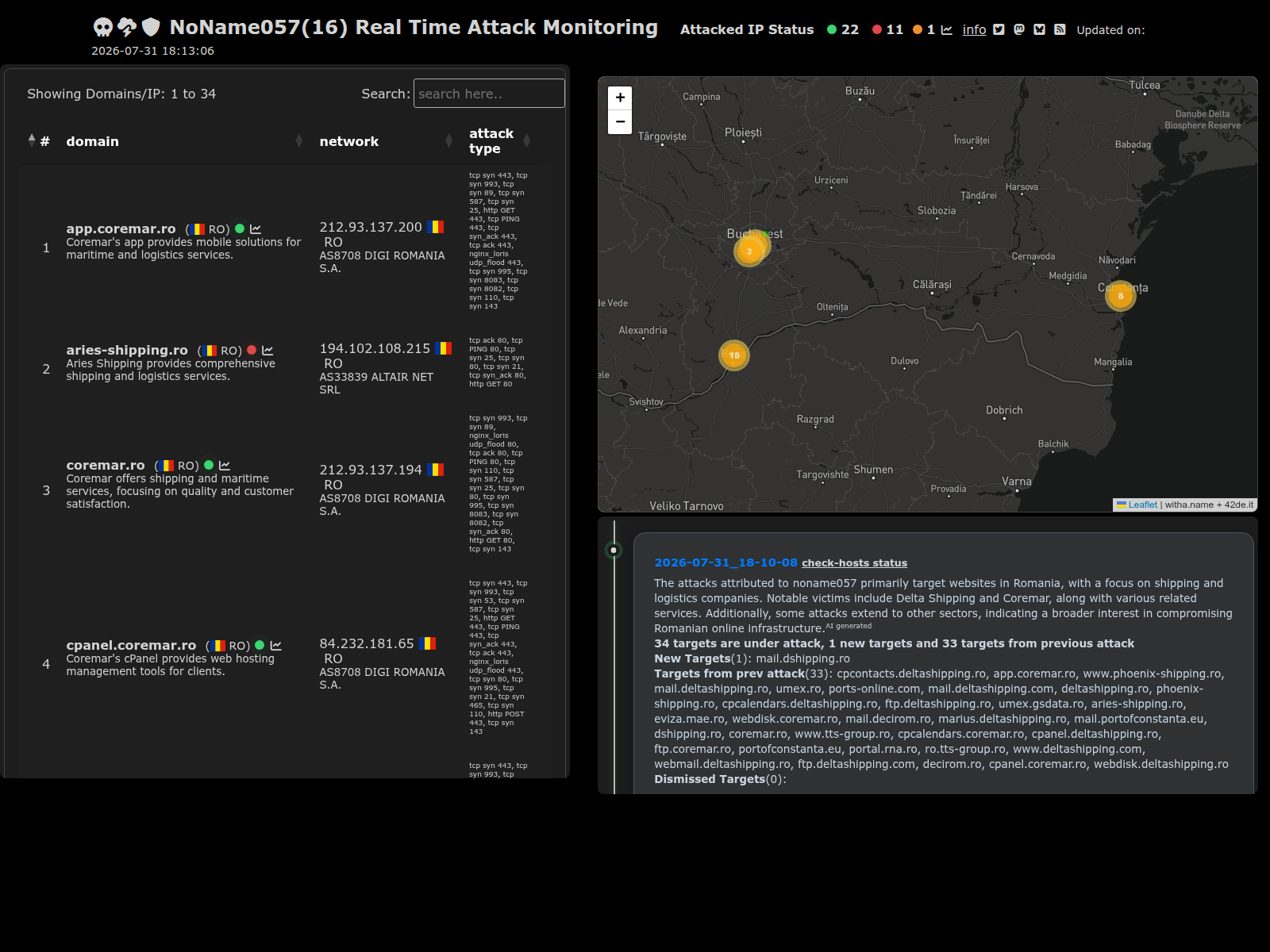
Task: Click the IP address 212.93.137.200
Action: point(371,227)
